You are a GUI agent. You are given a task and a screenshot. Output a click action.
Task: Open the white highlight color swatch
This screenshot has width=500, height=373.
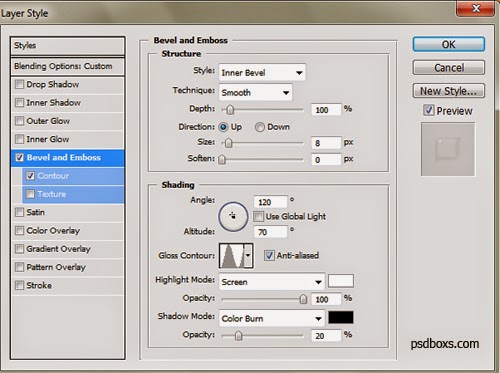[341, 281]
